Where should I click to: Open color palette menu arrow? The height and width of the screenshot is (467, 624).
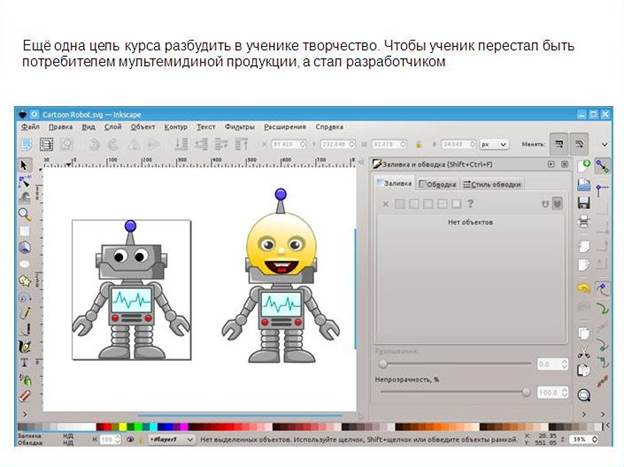(x=607, y=426)
